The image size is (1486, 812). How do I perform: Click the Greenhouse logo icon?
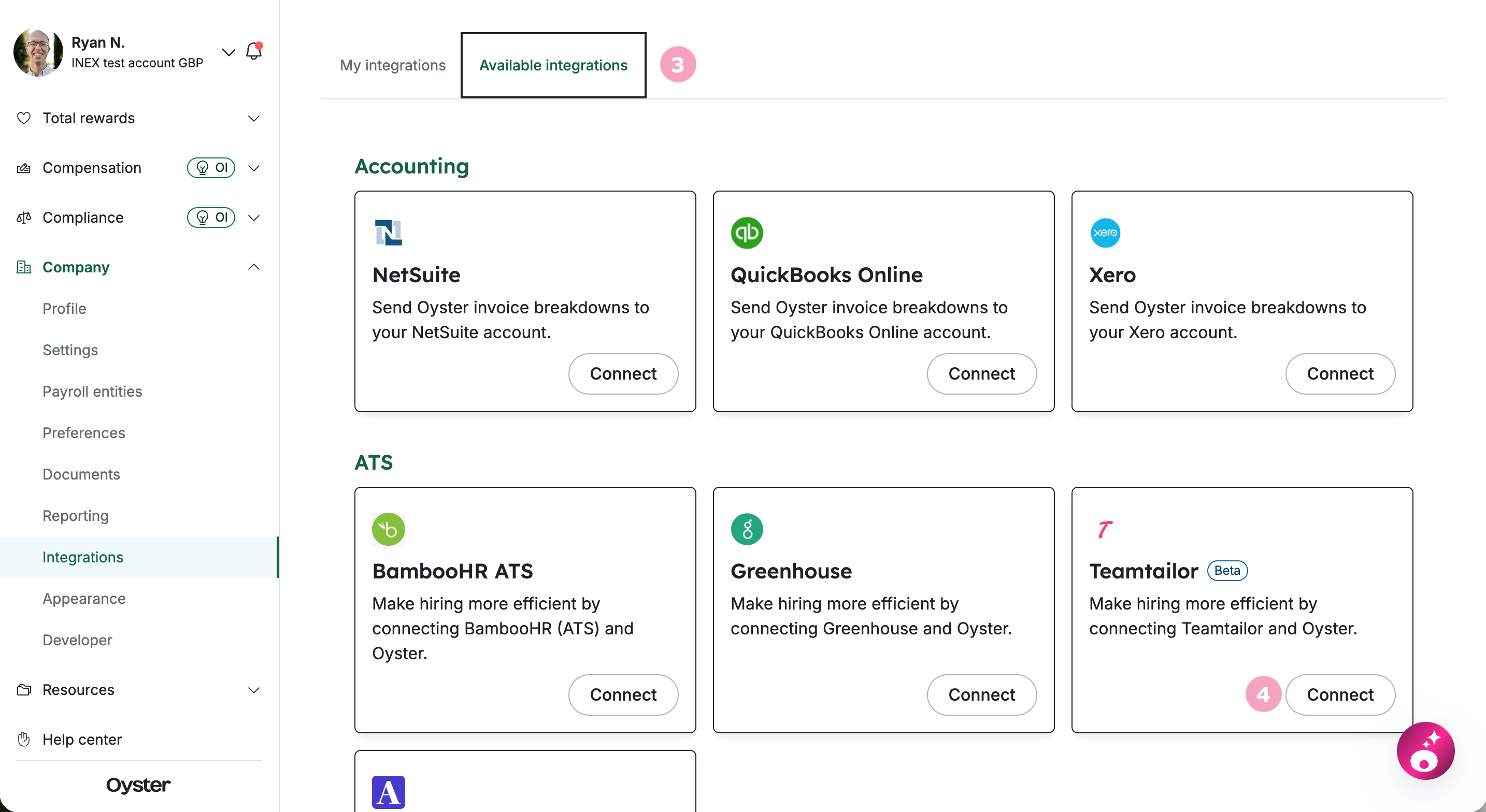[x=747, y=529]
